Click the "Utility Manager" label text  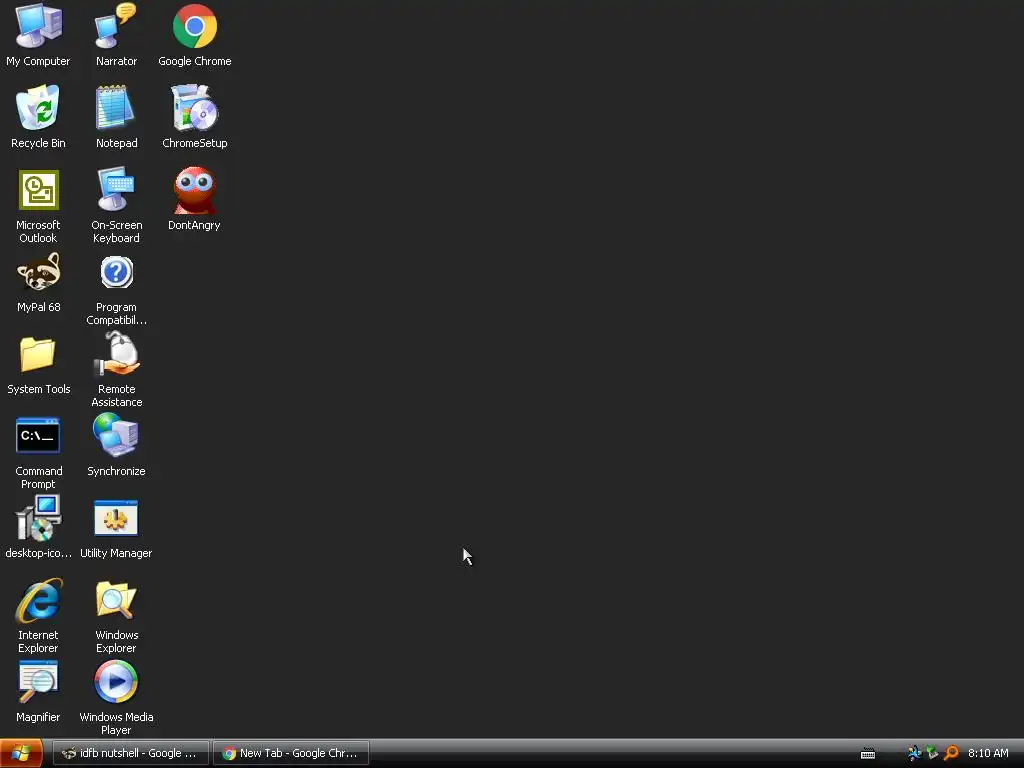tap(116, 553)
